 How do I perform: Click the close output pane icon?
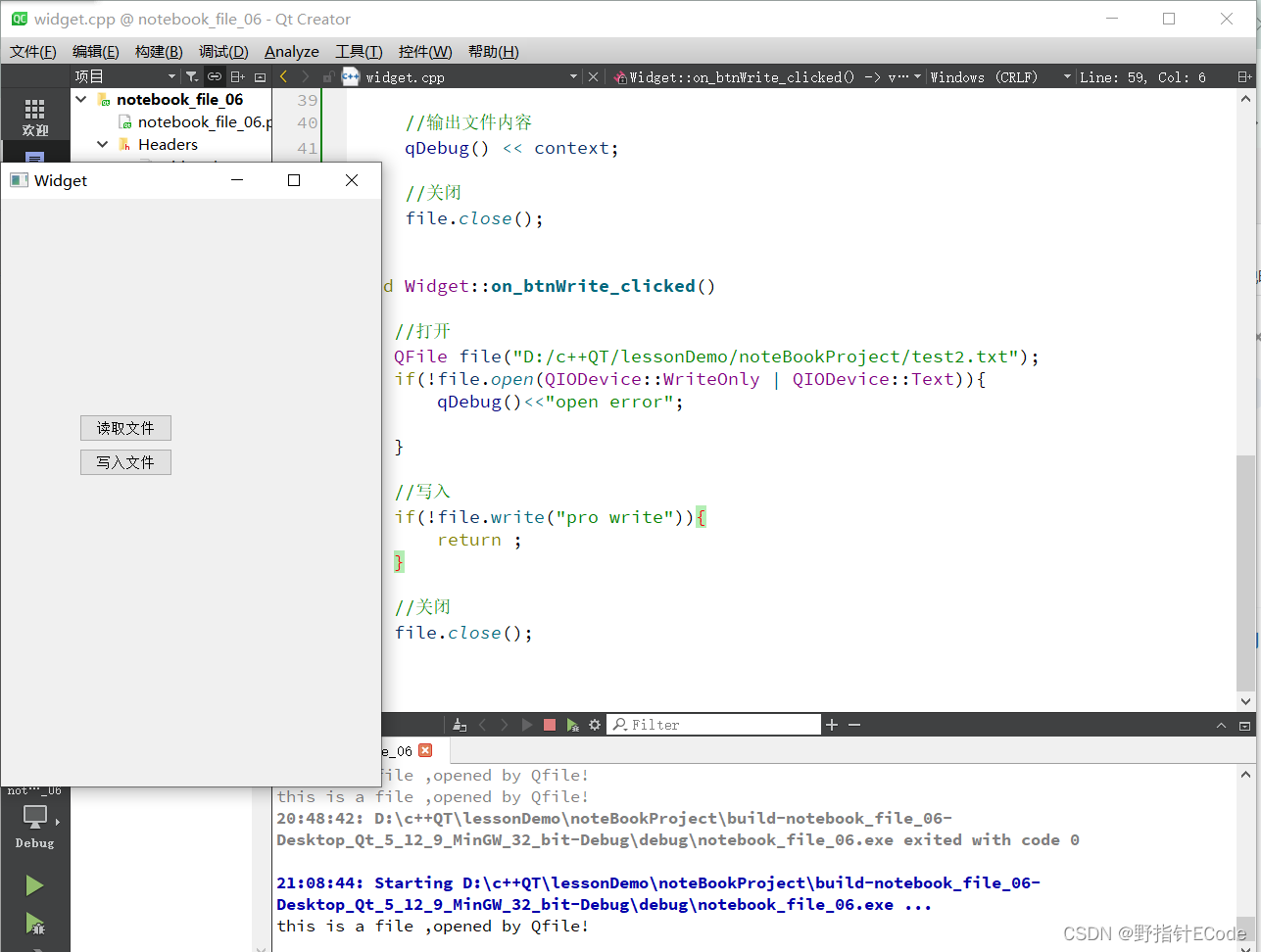coord(1244,725)
